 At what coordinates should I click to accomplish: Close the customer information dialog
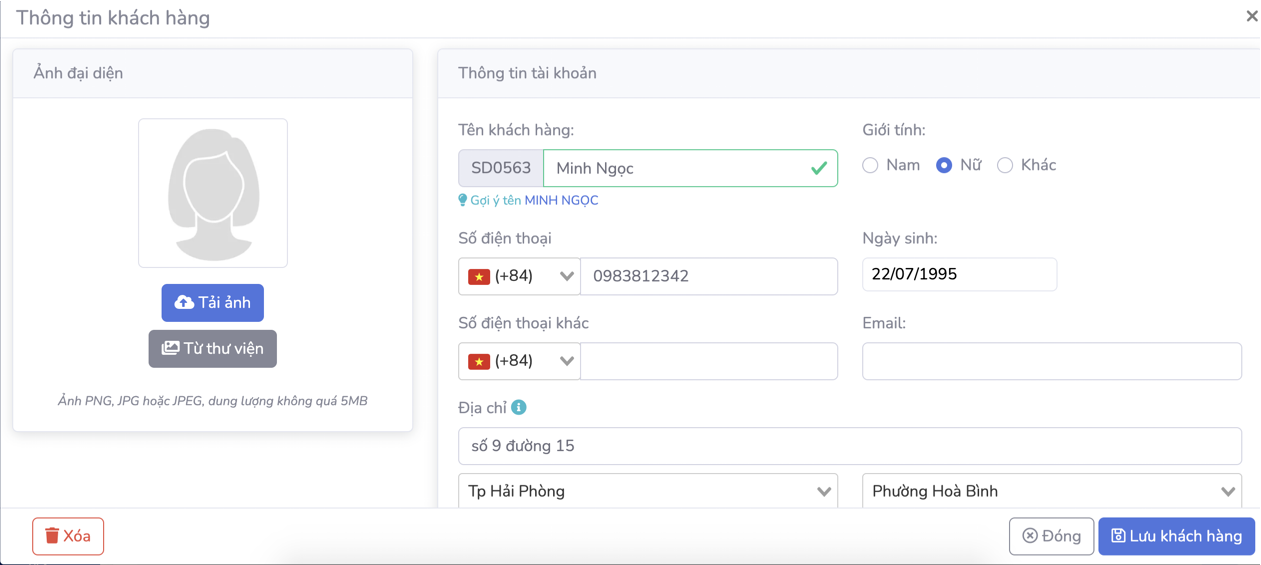(1251, 17)
